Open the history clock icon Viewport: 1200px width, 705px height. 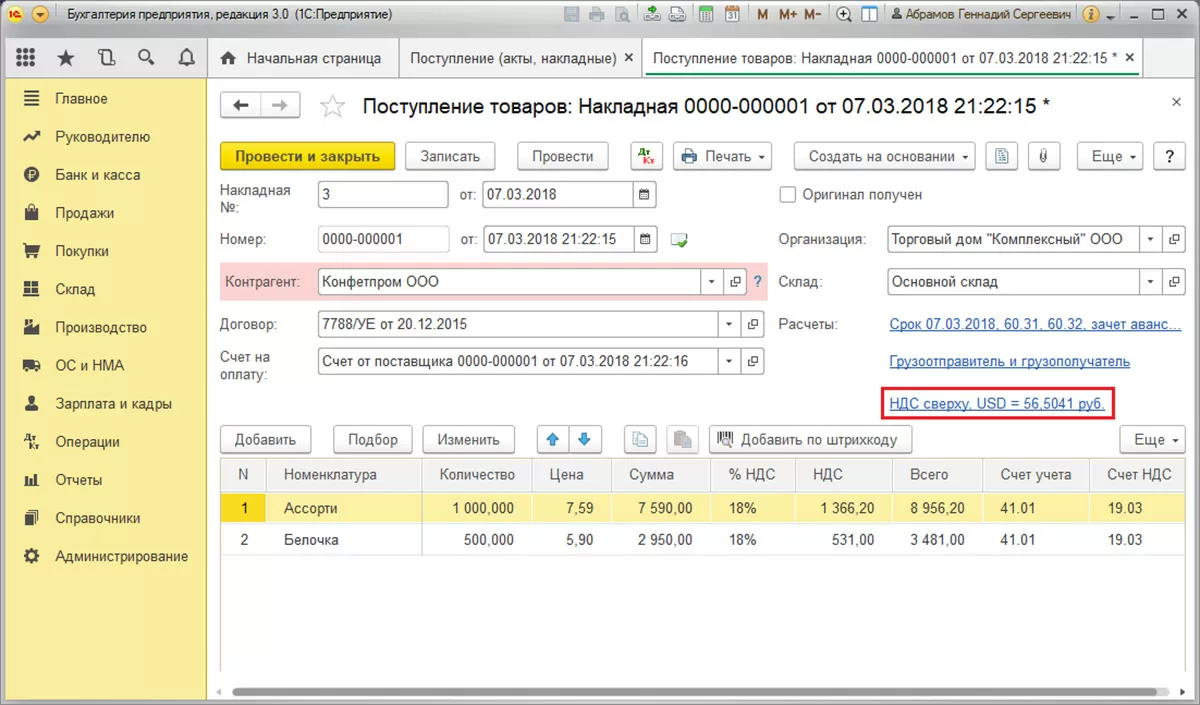coord(106,58)
